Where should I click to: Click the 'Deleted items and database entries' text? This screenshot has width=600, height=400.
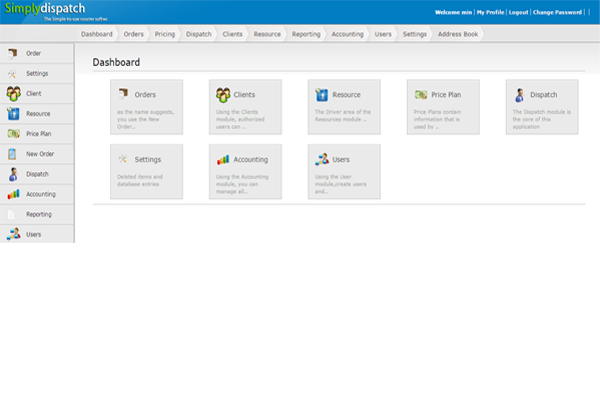pyautogui.click(x=140, y=180)
